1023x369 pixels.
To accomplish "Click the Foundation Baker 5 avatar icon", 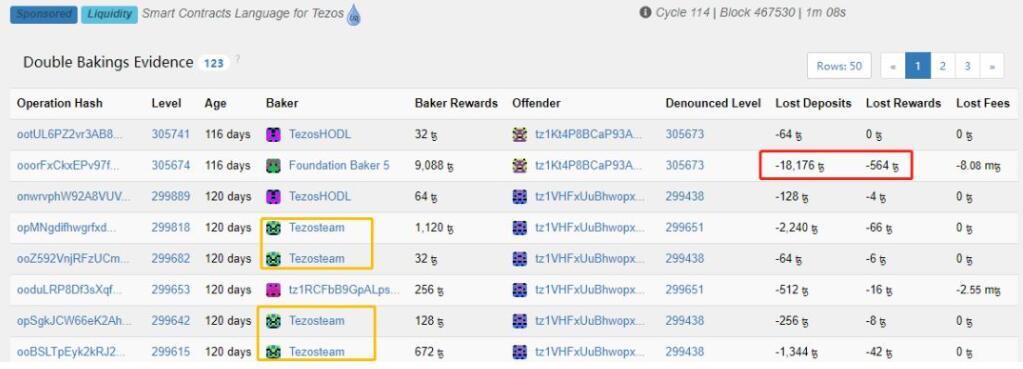I will tap(273, 166).
